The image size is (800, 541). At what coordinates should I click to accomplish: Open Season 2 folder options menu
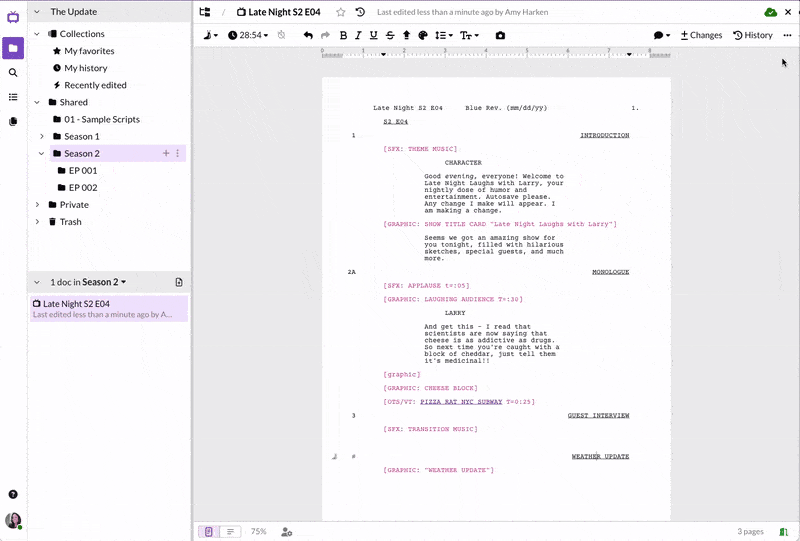click(x=178, y=153)
